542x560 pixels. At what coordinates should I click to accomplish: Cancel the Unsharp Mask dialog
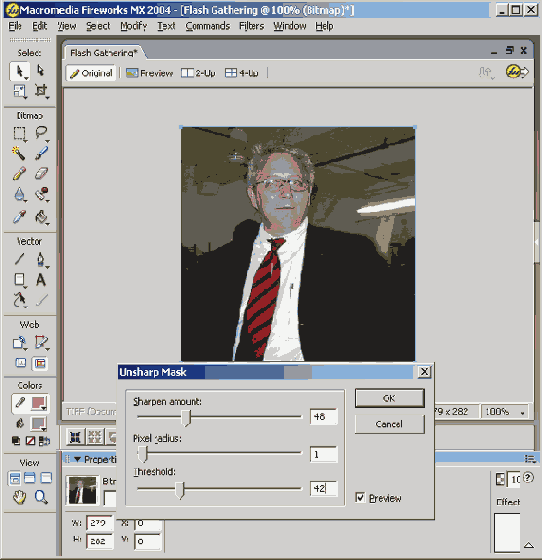pyautogui.click(x=390, y=424)
